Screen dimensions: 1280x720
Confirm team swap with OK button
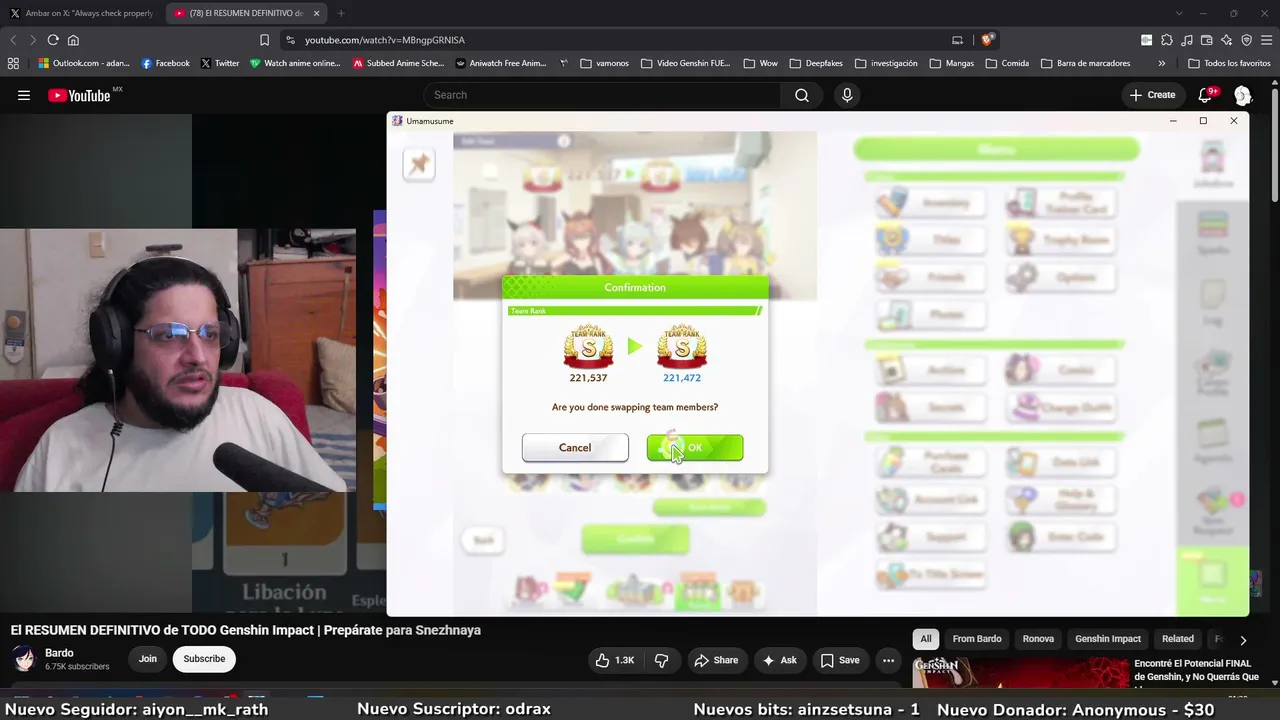pyautogui.click(x=695, y=448)
